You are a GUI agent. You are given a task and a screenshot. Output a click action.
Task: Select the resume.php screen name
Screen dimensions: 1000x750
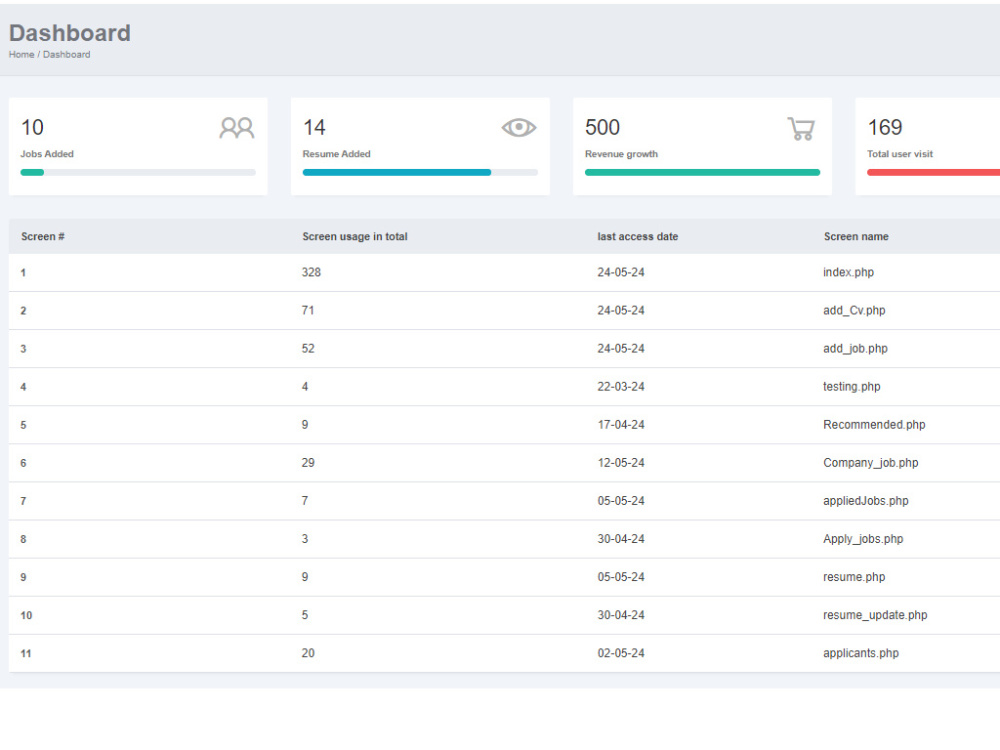coord(854,577)
